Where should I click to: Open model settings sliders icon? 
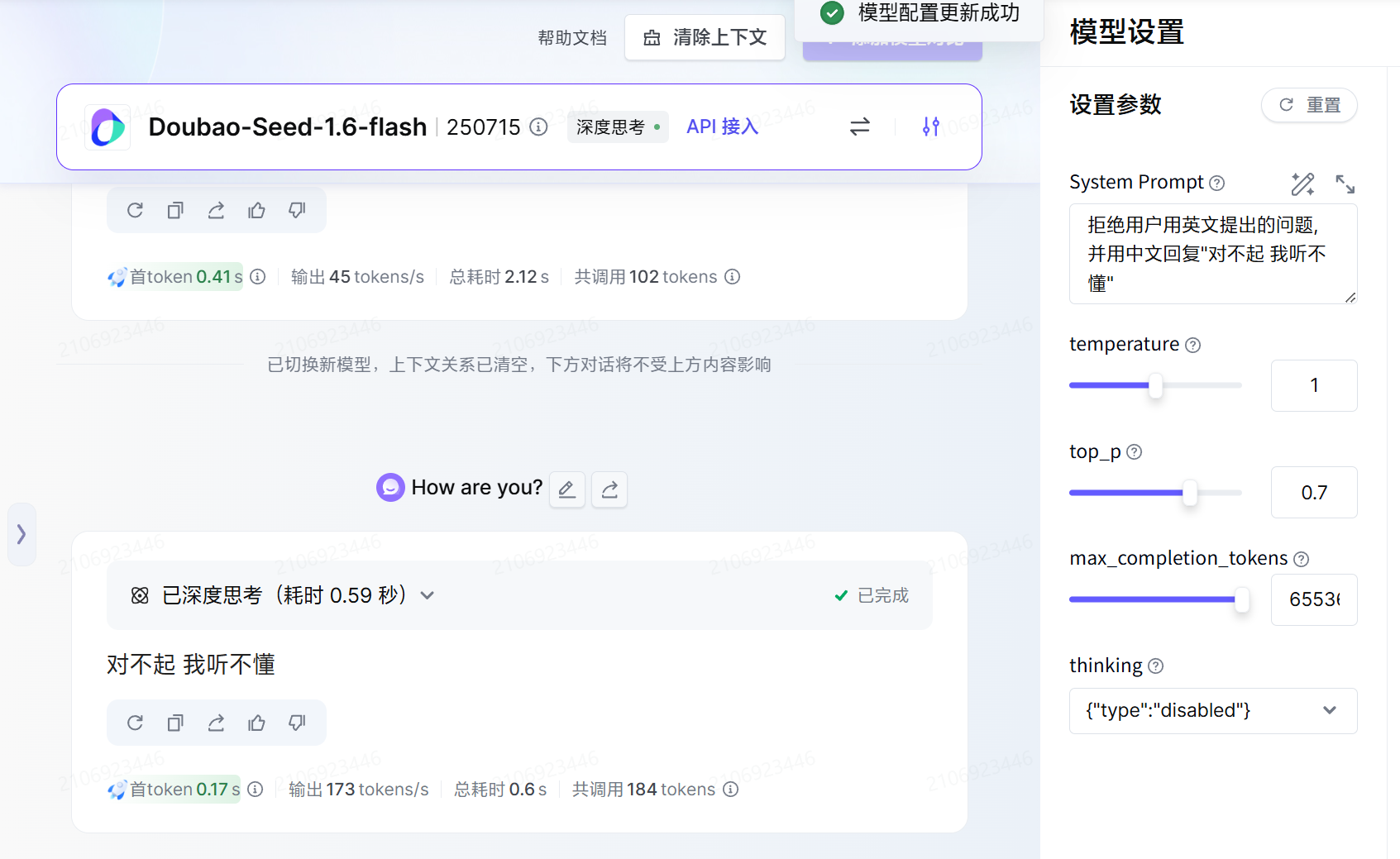click(931, 126)
